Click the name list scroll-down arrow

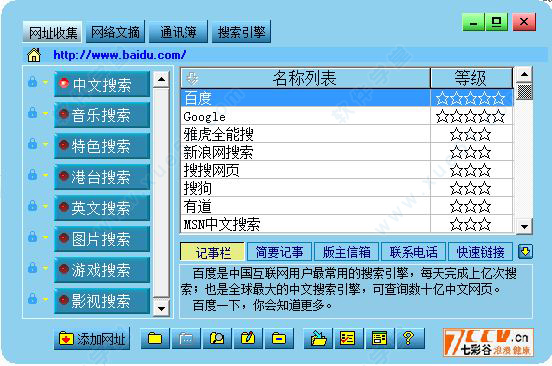click(524, 226)
